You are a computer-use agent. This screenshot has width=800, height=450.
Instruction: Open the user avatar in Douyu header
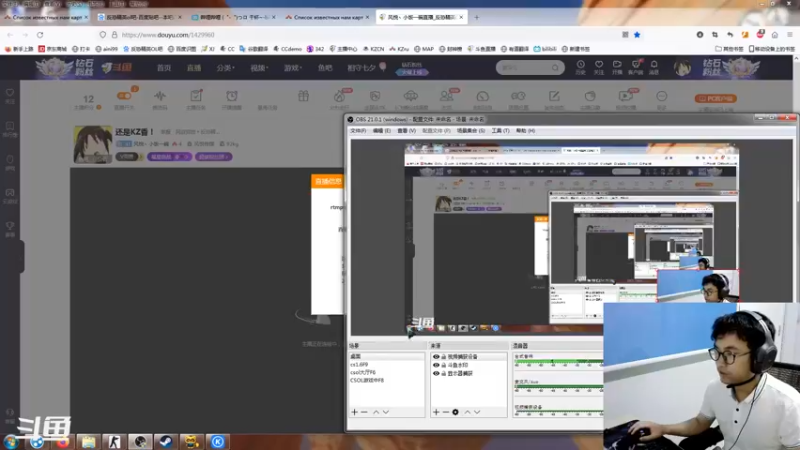(682, 67)
